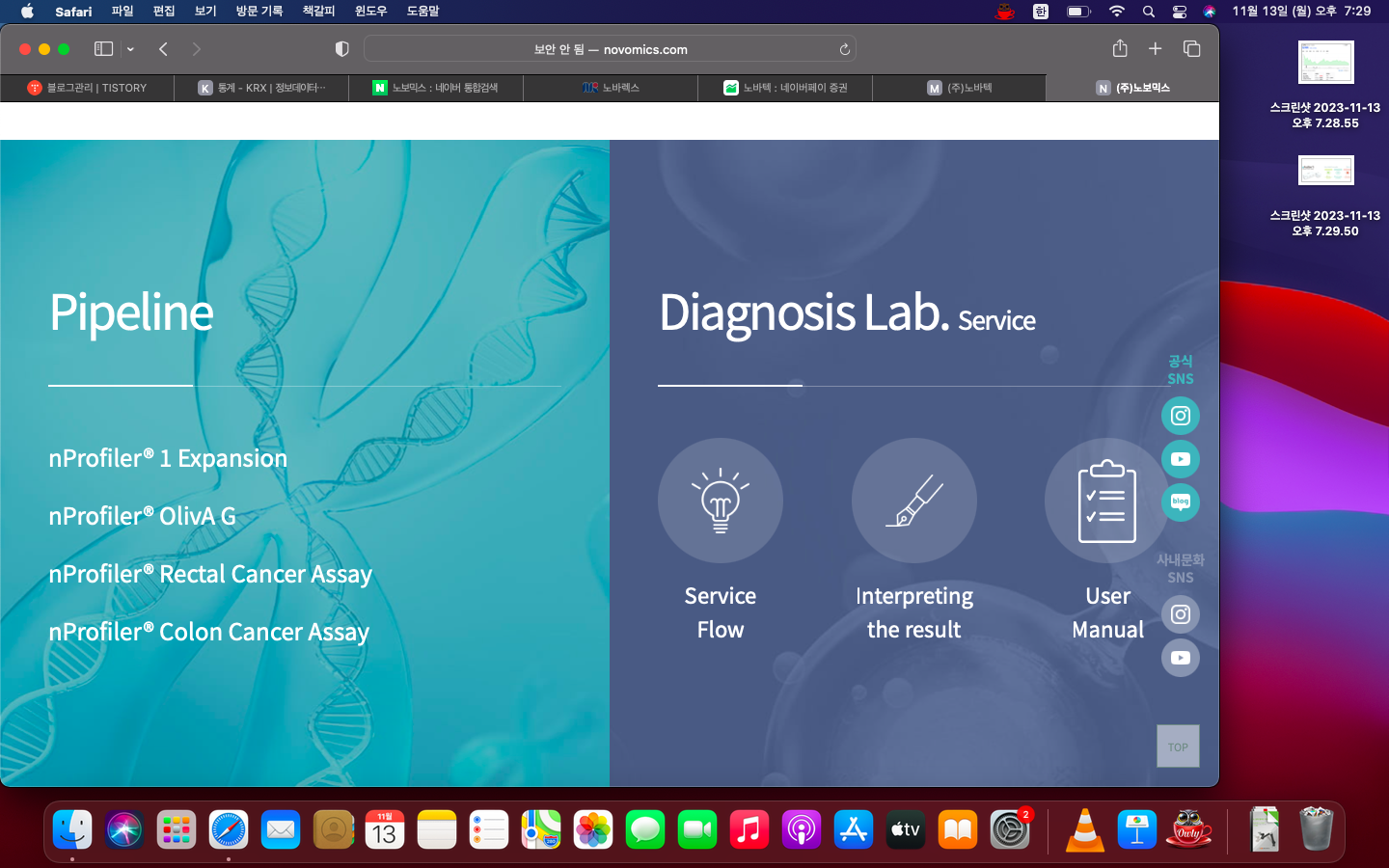This screenshot has width=1389, height=868.
Task: Open Photos from the Dock
Action: (593, 829)
